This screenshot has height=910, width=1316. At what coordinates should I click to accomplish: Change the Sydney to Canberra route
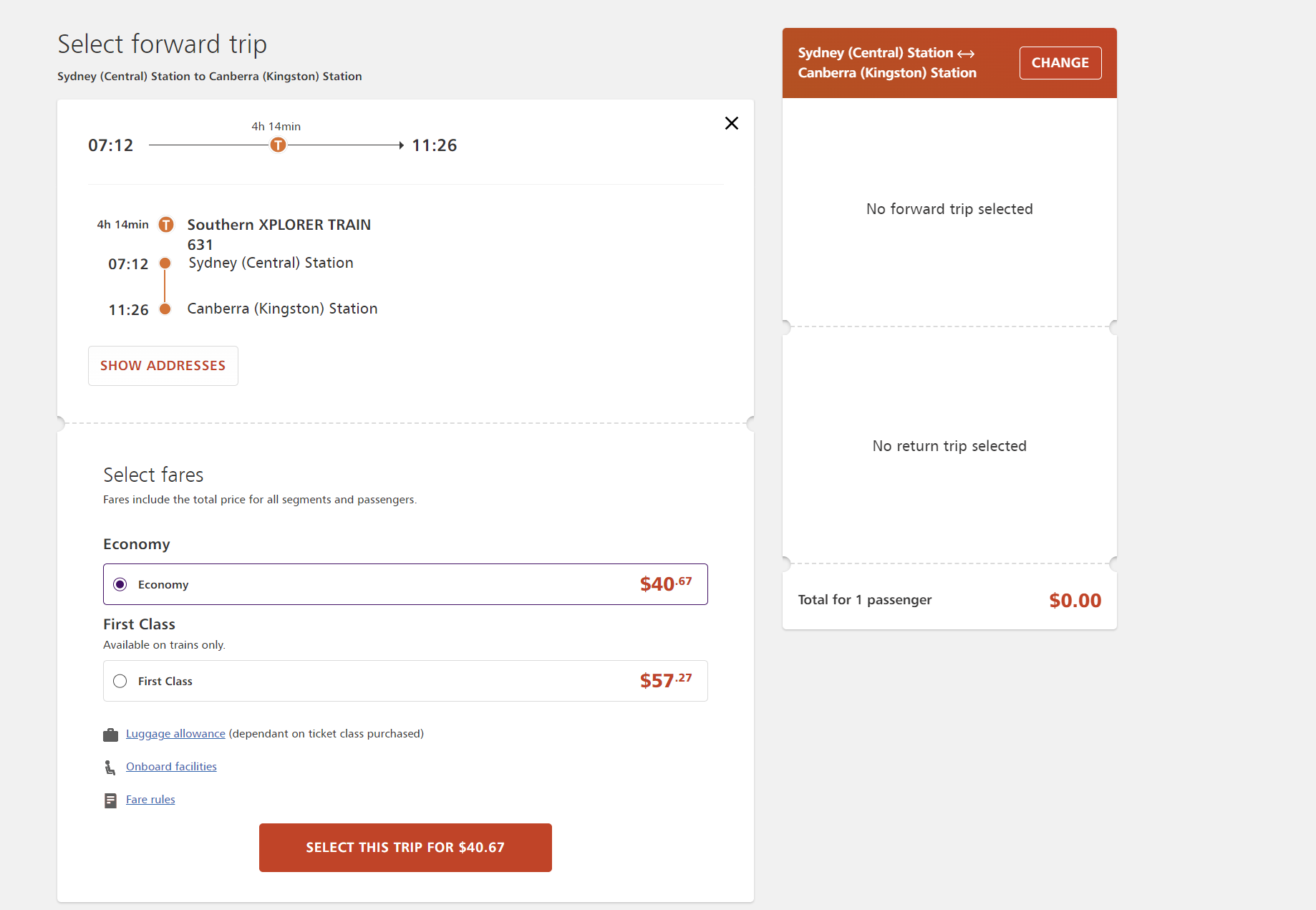click(x=1060, y=63)
